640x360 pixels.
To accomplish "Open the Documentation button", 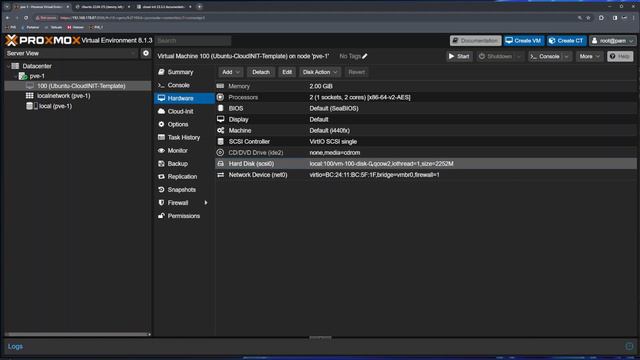I will pyautogui.click(x=476, y=41).
